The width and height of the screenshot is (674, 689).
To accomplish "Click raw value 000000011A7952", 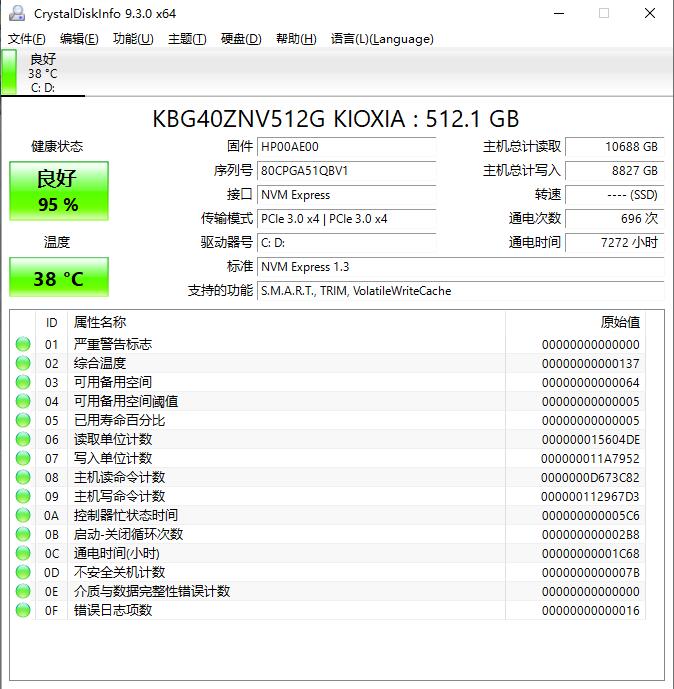I will (x=591, y=459).
